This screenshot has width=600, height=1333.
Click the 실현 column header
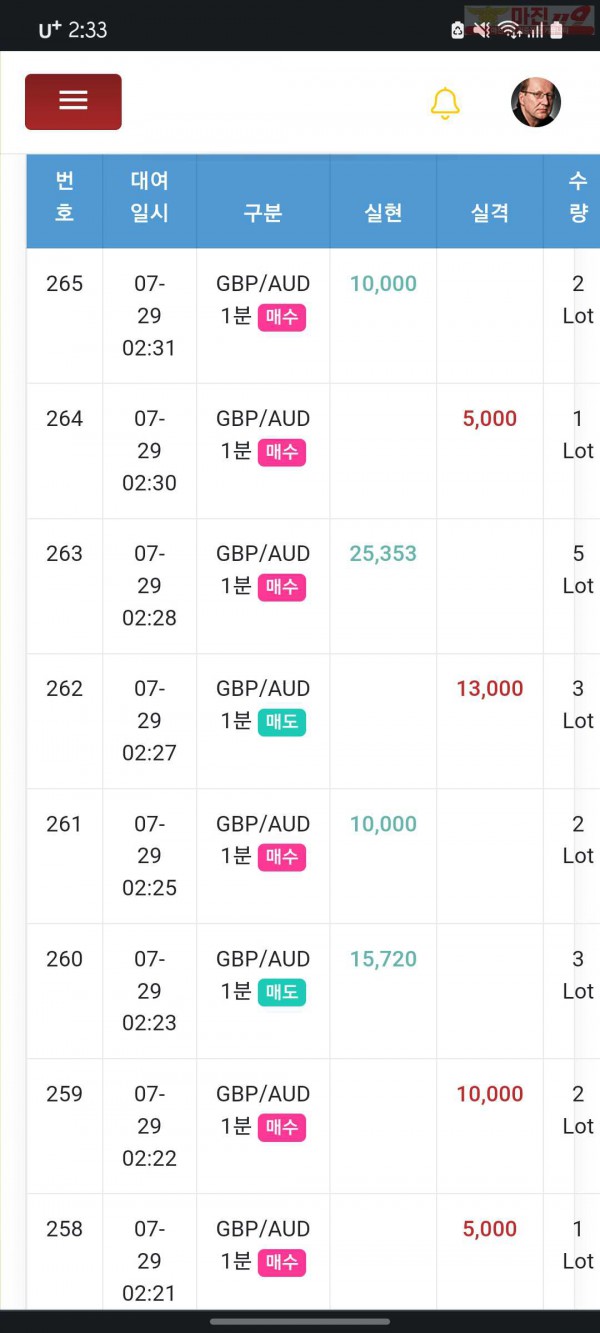point(383,212)
